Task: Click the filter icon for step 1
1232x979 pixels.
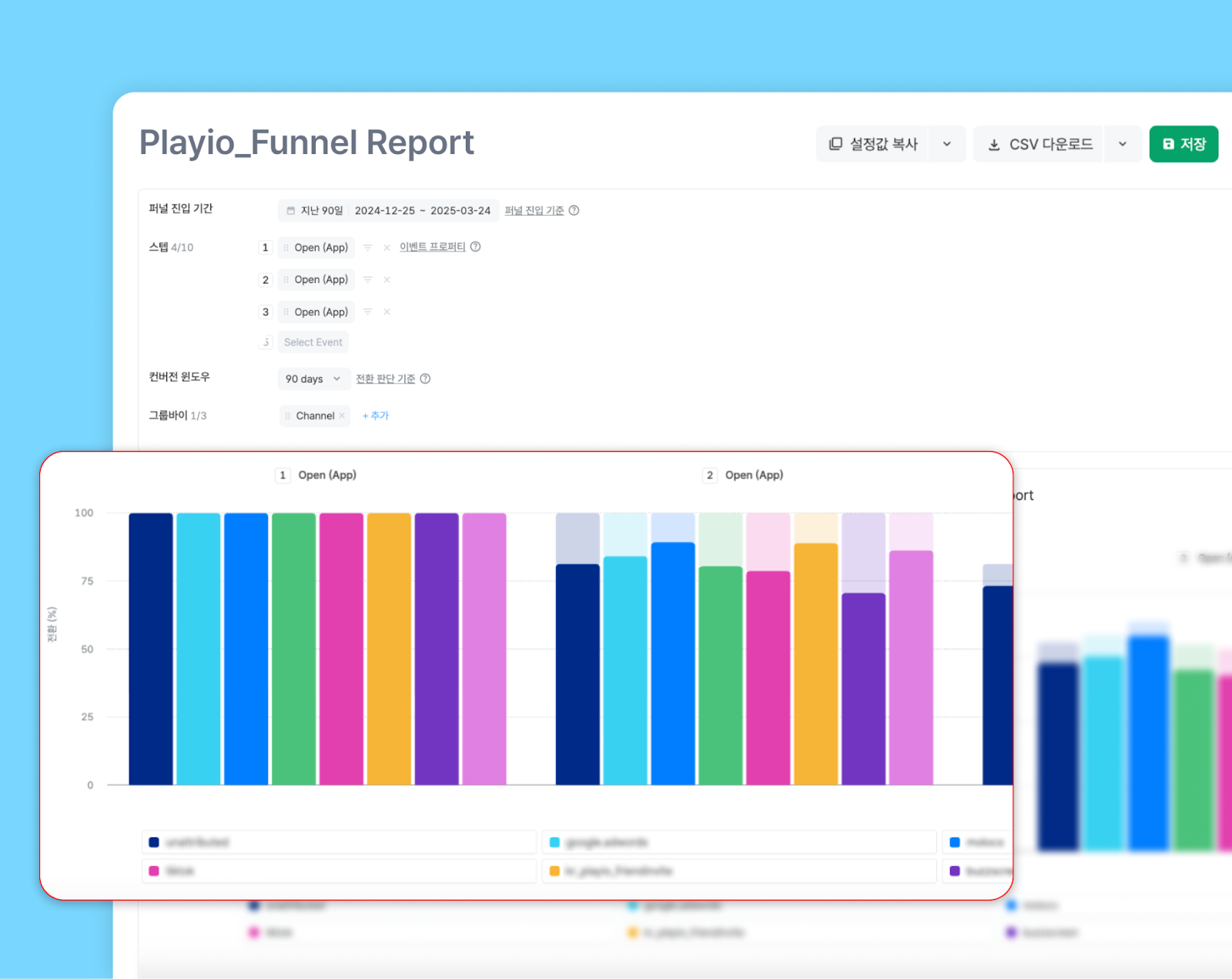Action: click(x=367, y=248)
